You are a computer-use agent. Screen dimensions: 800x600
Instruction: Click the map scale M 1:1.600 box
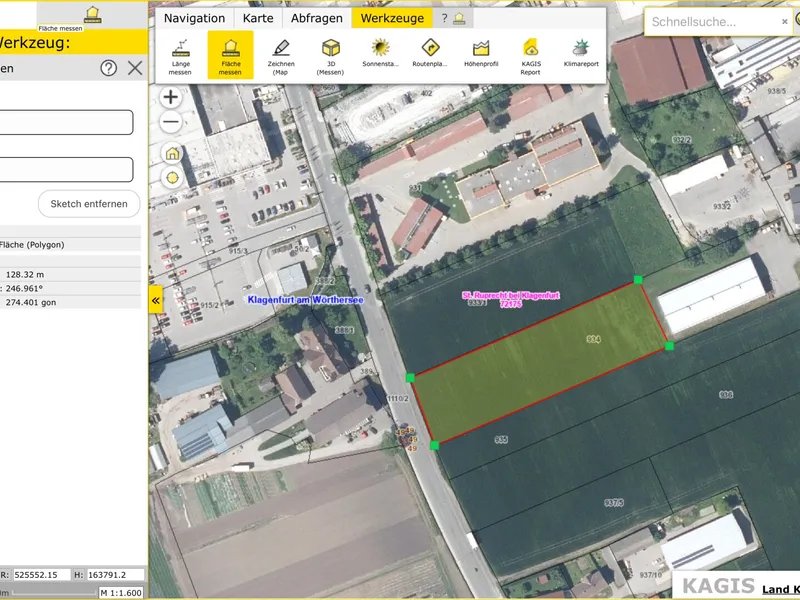coord(122,592)
